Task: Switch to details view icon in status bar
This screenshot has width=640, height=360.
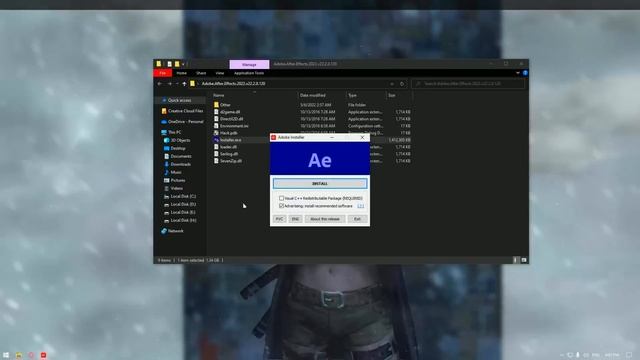Action: [515, 260]
